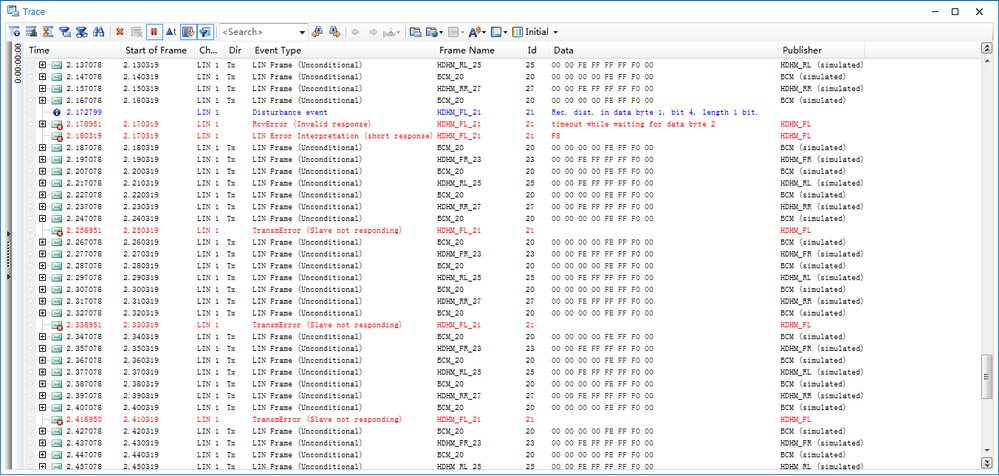Sort by the Time column header
This screenshot has width=999, height=476.
(72, 50)
